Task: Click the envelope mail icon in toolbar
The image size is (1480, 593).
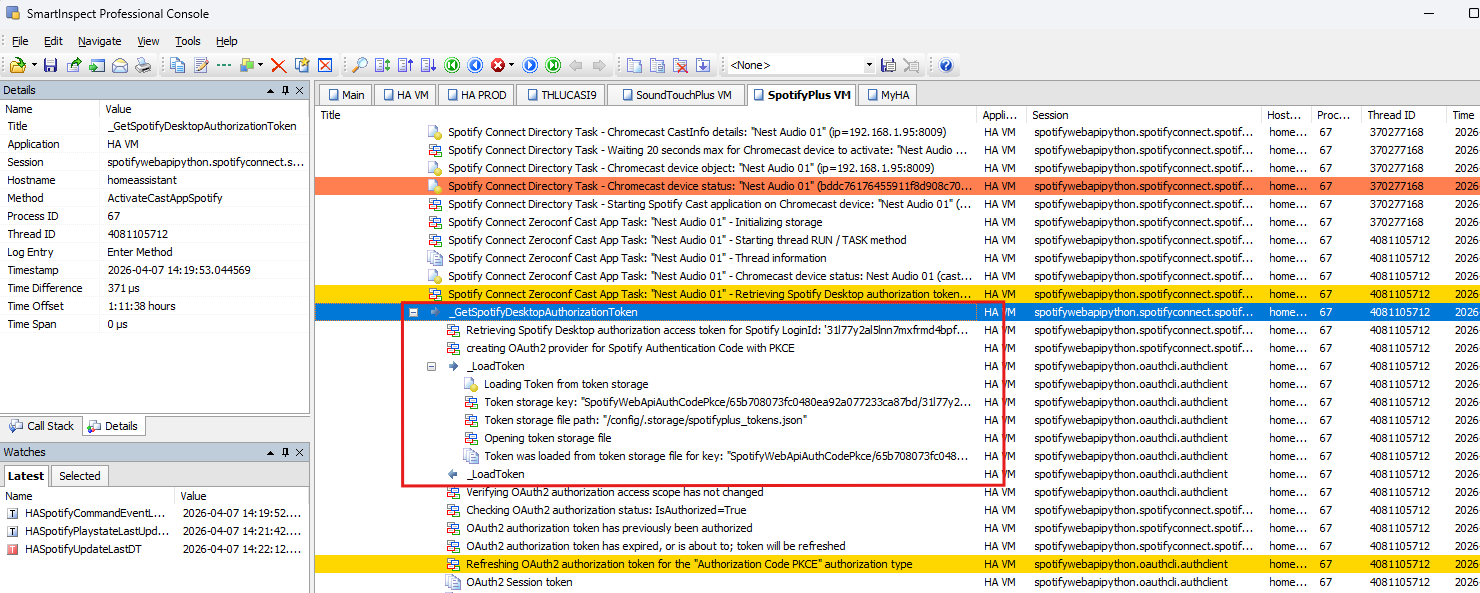Action: (x=120, y=66)
